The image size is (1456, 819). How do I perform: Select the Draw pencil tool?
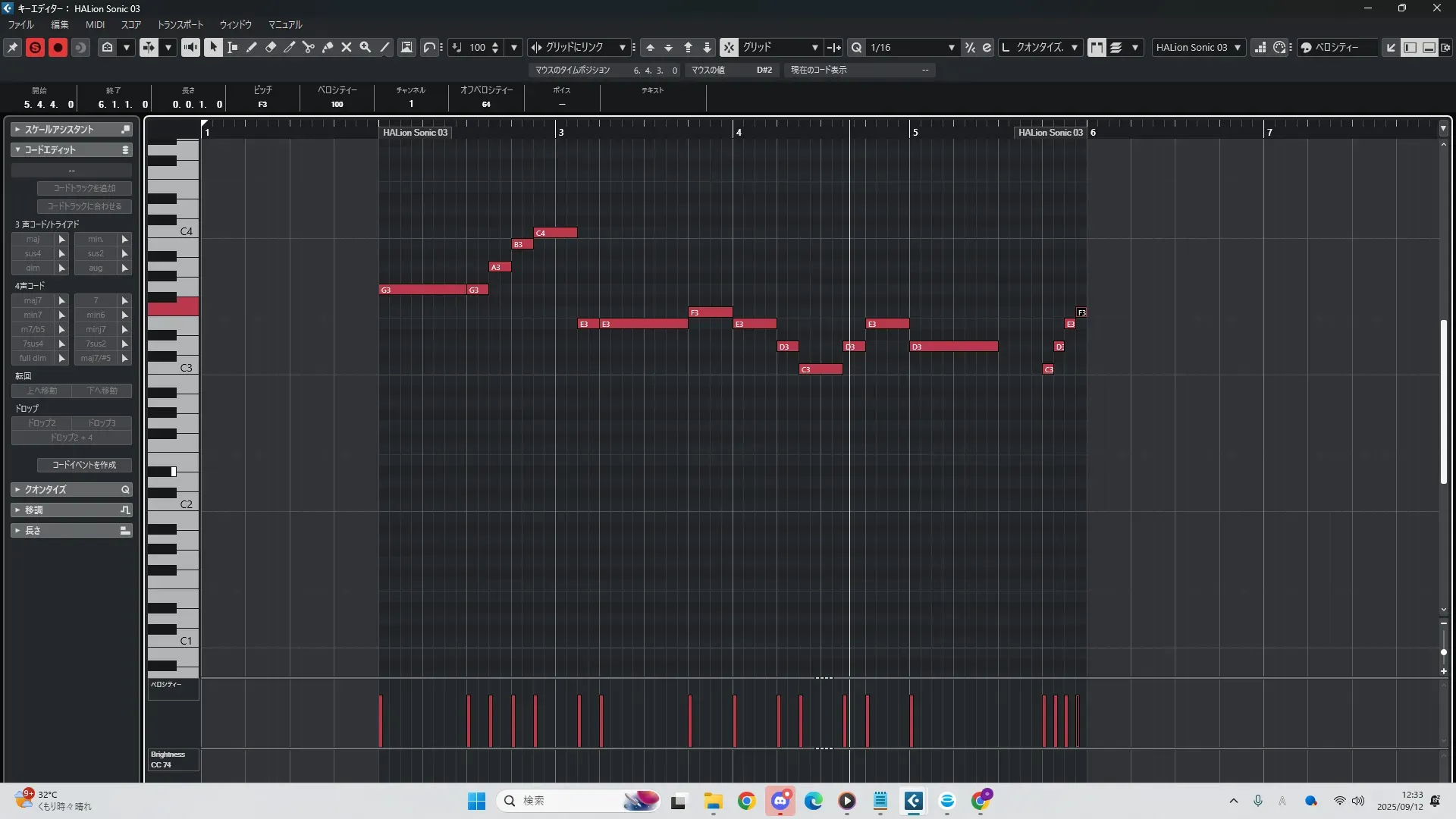tap(251, 47)
